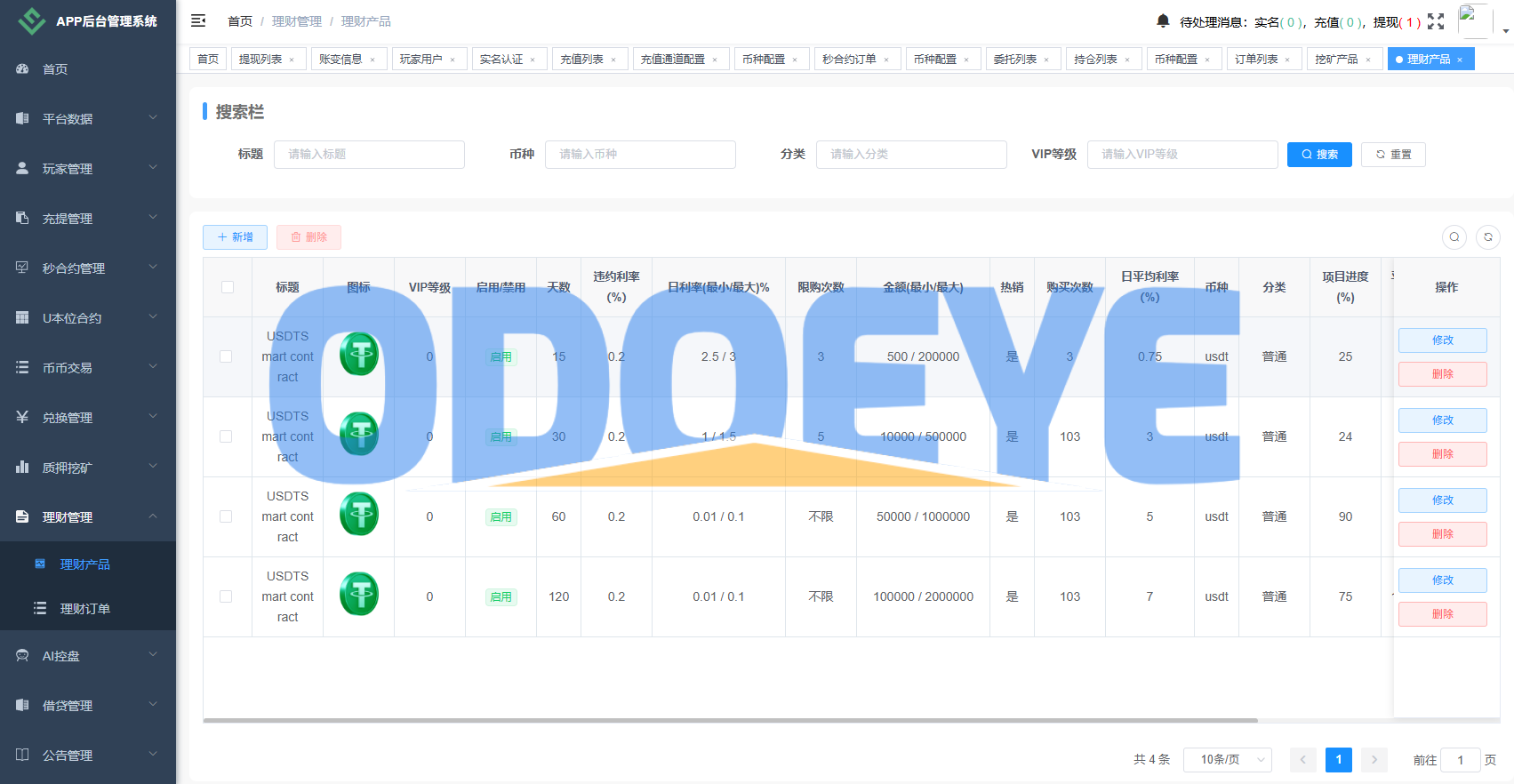
Task: Click the 首页 dashboard sidebar icon
Action: (22, 68)
